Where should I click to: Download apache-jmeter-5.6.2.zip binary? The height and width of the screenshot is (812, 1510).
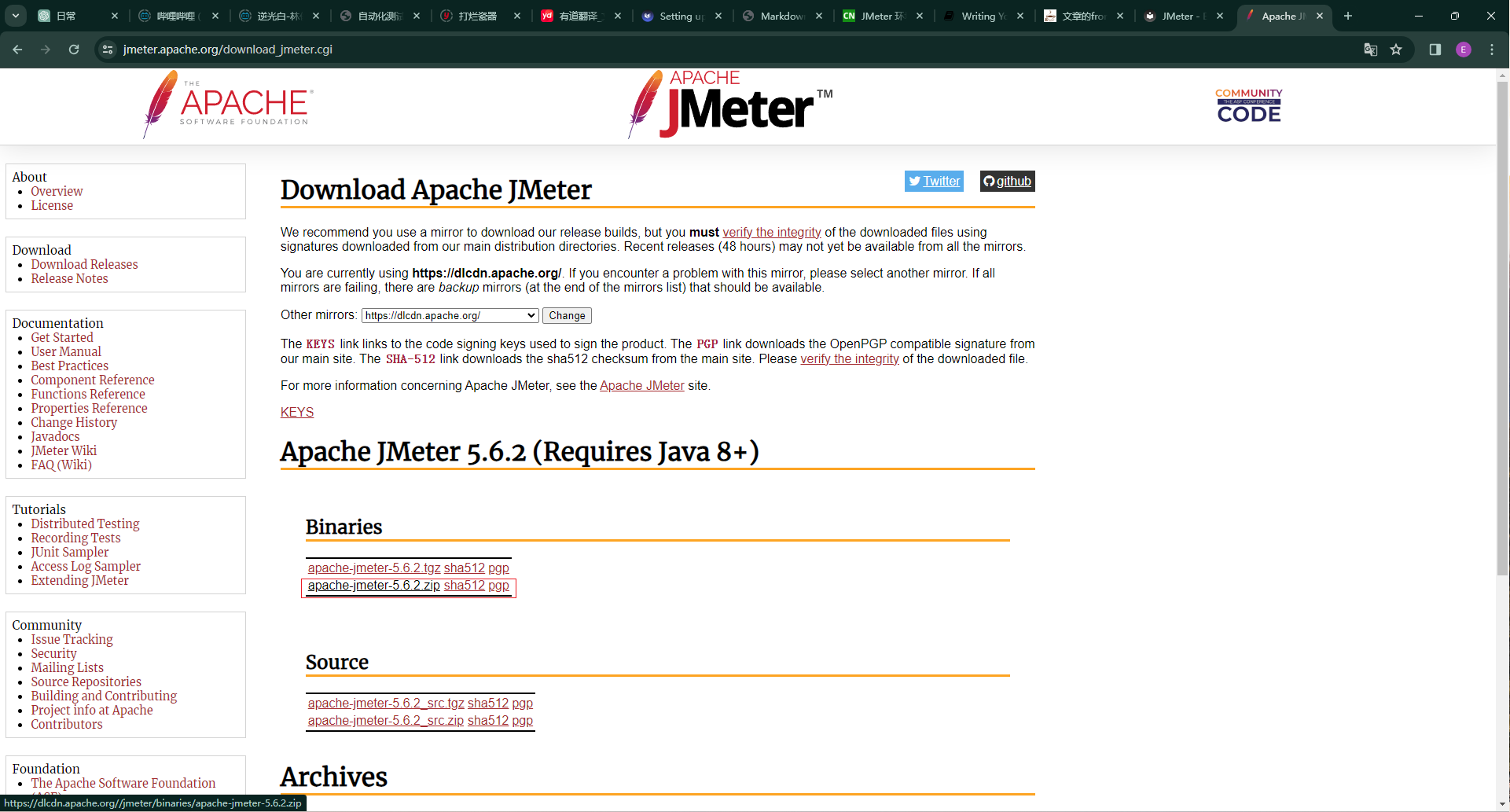click(373, 586)
